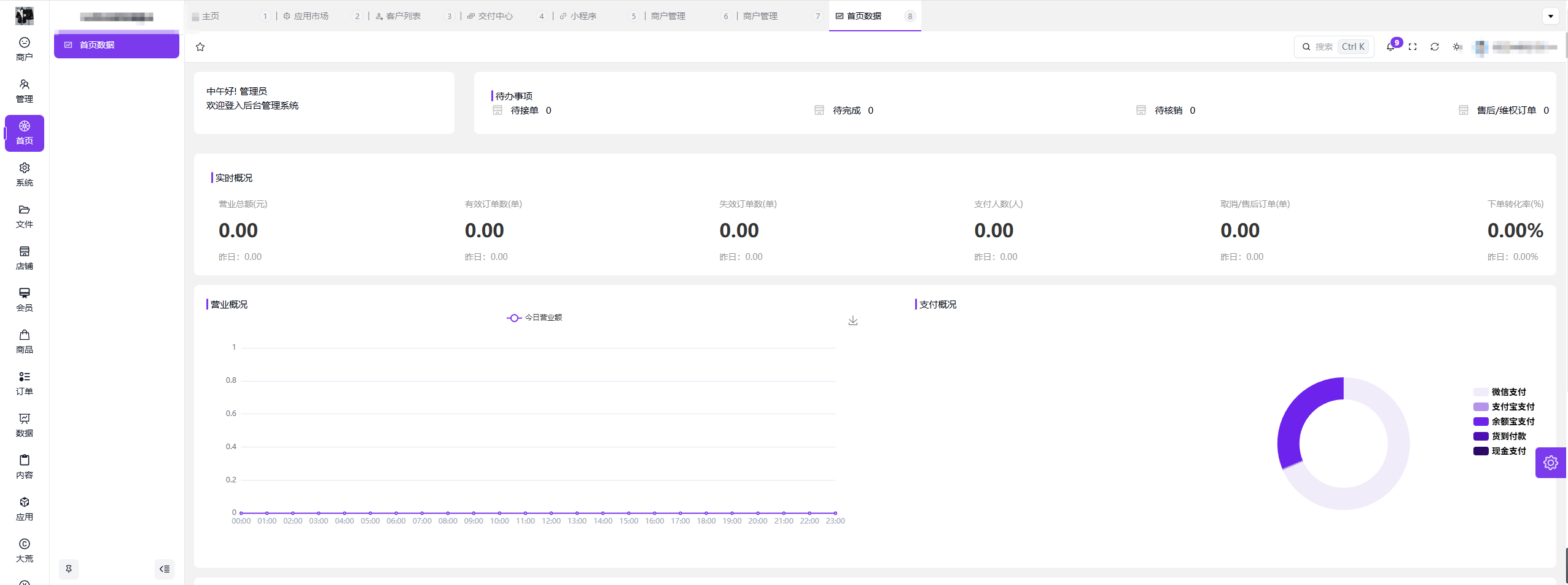Click the 支付宝支付 legend color swatch

click(1481, 407)
